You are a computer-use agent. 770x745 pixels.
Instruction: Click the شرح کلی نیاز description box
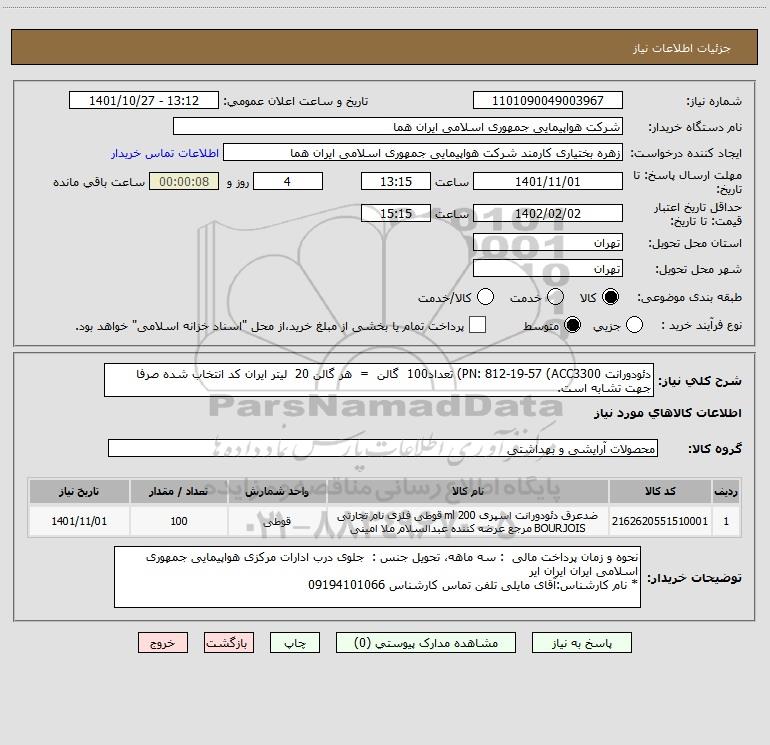tap(383, 380)
